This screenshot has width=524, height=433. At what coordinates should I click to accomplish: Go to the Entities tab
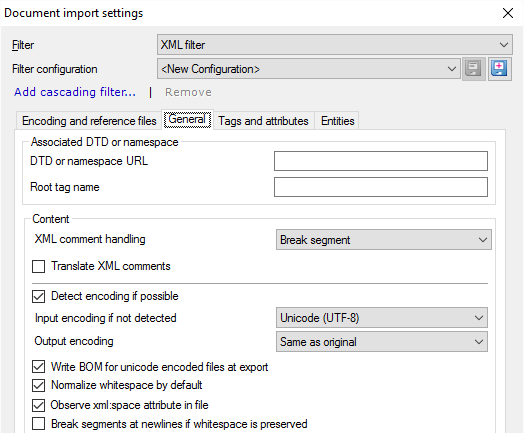coord(338,121)
